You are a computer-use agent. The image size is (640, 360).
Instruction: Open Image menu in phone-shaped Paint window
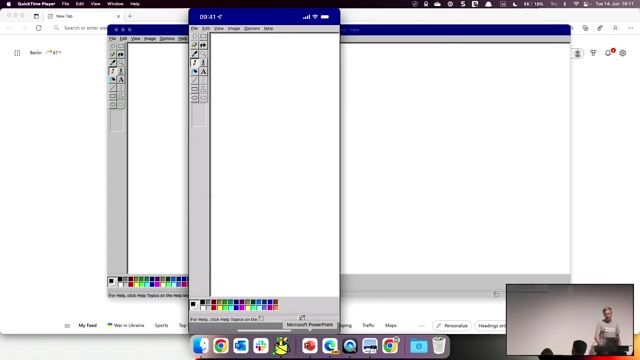pos(234,29)
